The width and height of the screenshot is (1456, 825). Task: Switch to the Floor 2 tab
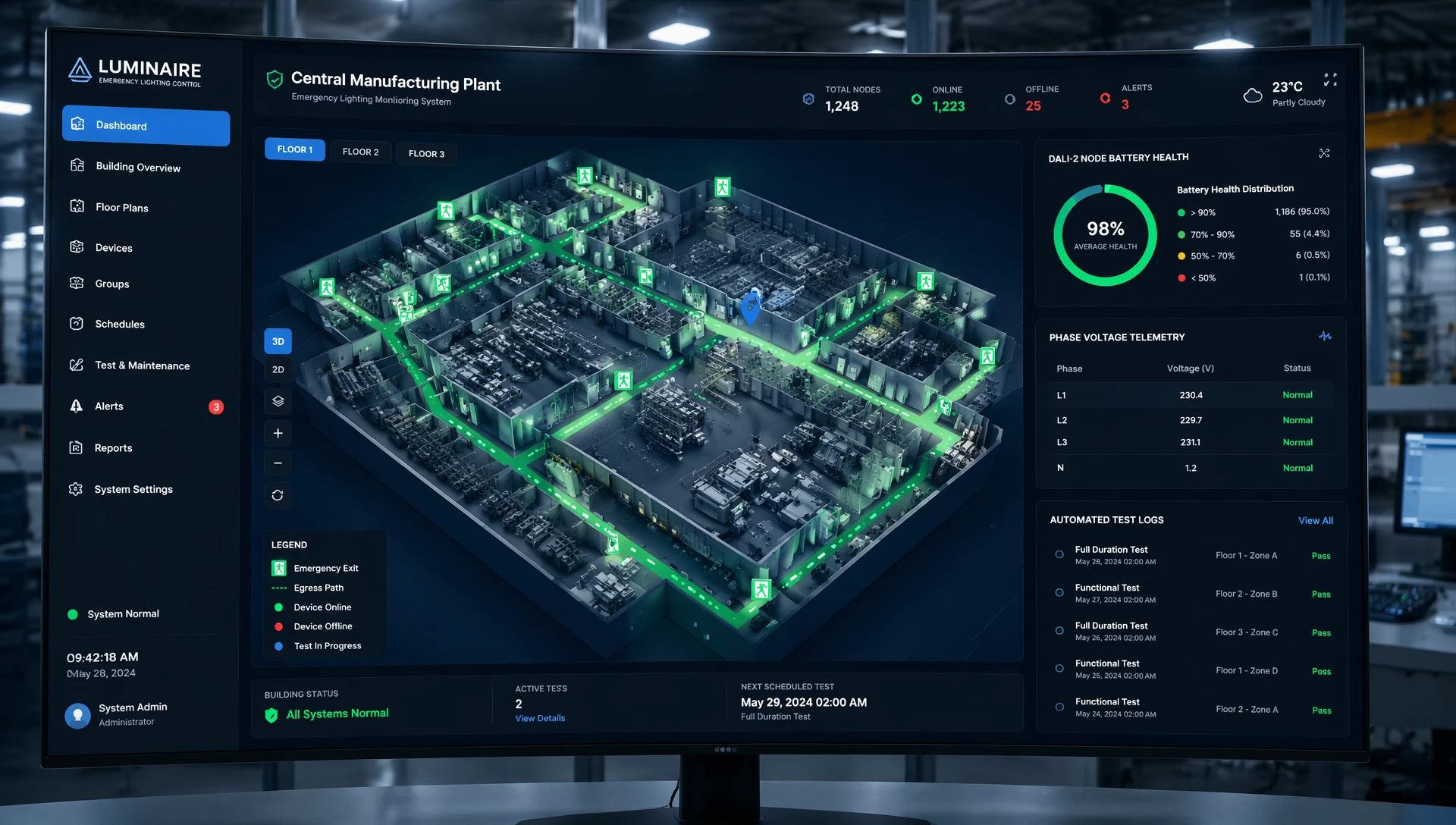click(x=360, y=152)
